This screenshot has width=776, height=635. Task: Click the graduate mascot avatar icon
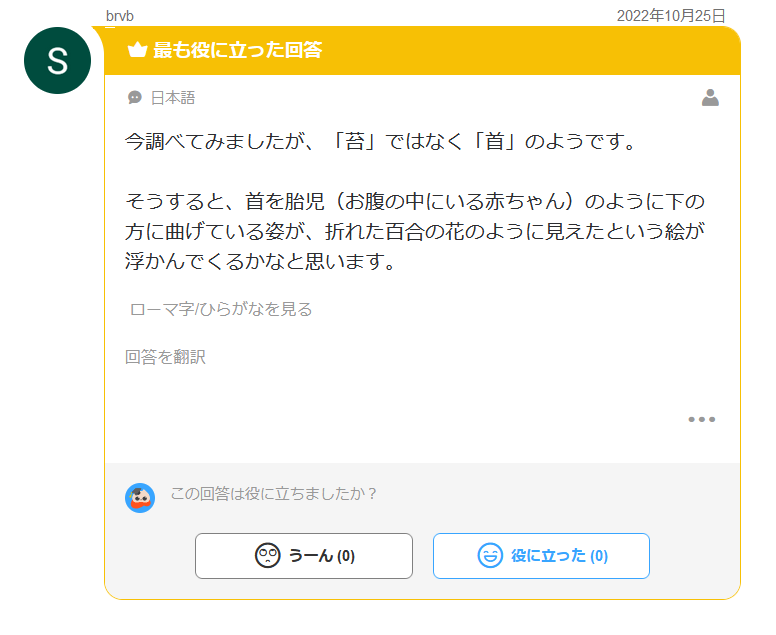(x=140, y=498)
